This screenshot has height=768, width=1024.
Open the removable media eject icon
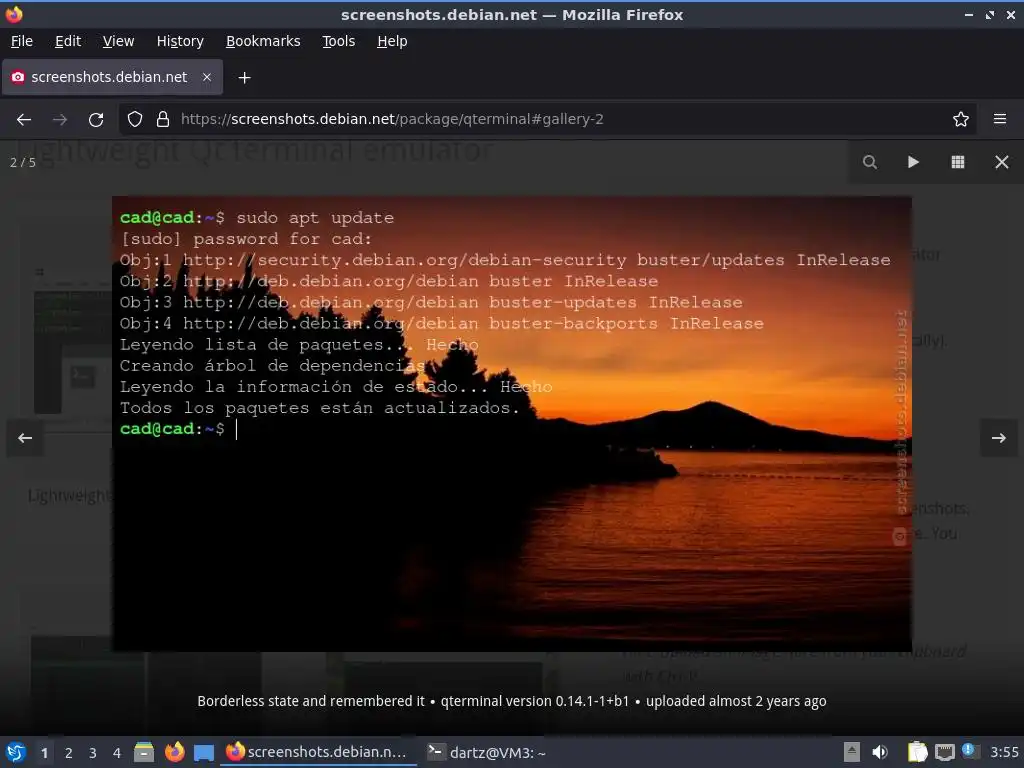[852, 752]
